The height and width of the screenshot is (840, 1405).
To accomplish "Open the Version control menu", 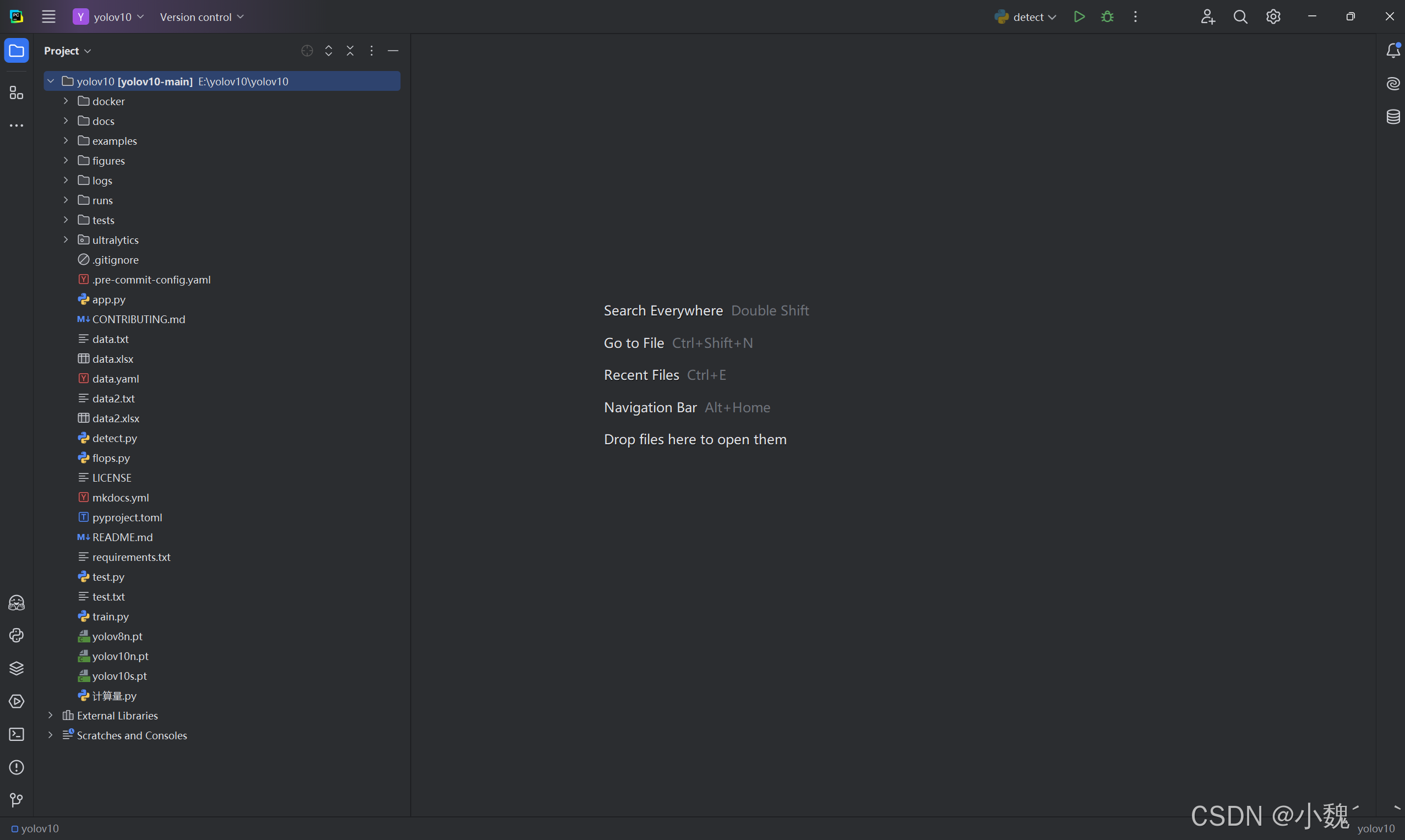I will point(202,17).
